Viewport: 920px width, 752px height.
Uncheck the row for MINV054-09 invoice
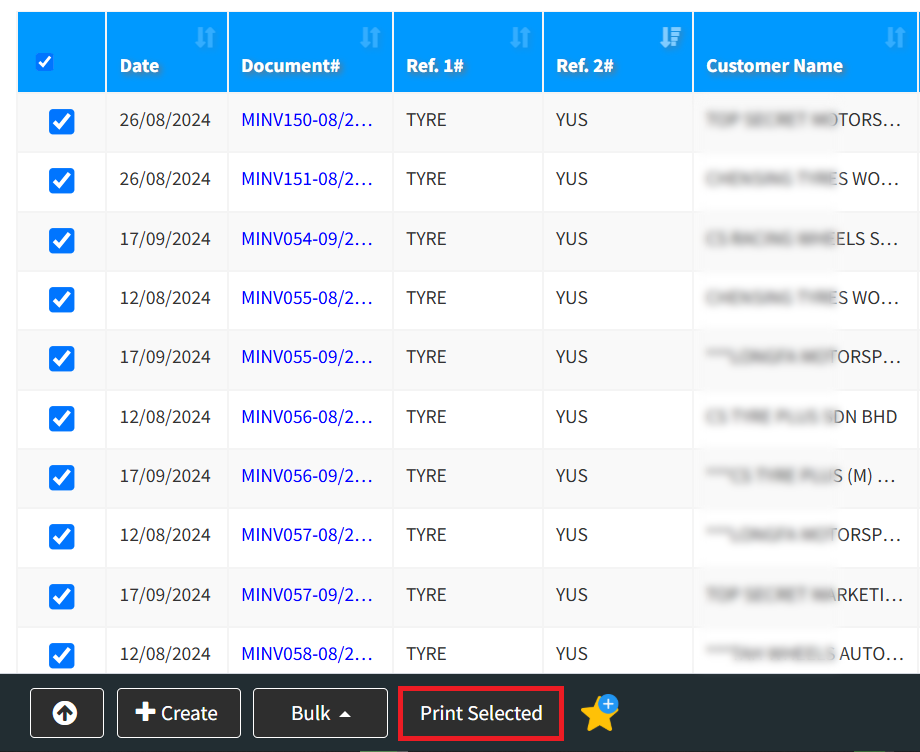click(x=62, y=240)
